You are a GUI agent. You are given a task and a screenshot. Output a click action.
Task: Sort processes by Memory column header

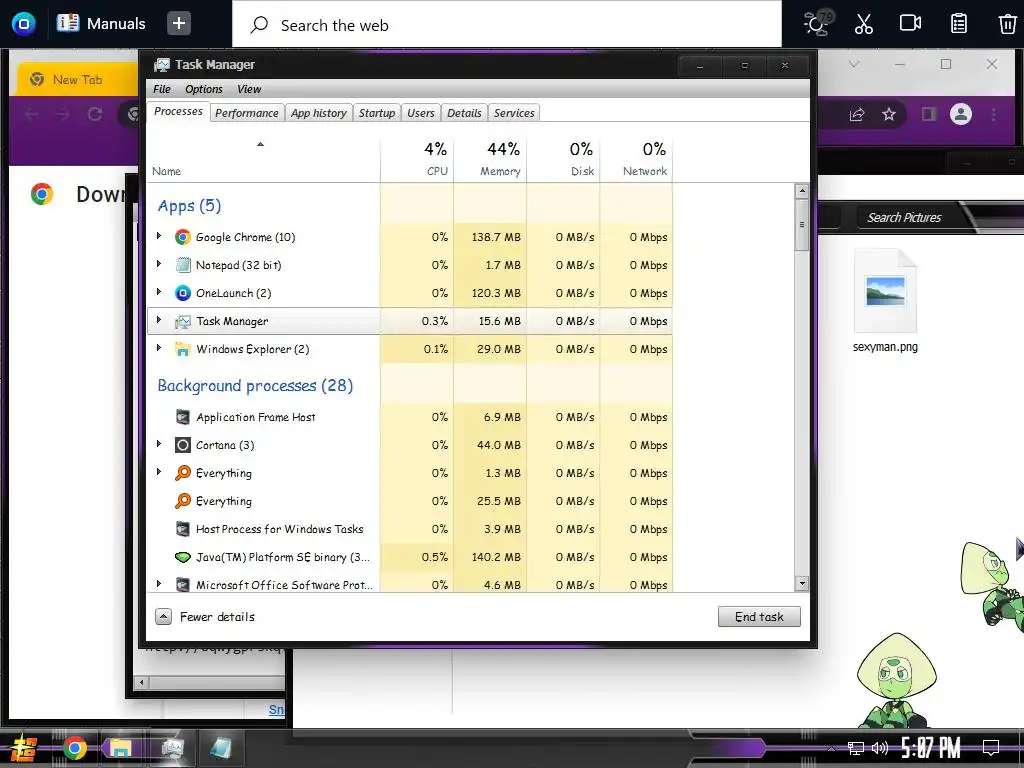(490, 159)
